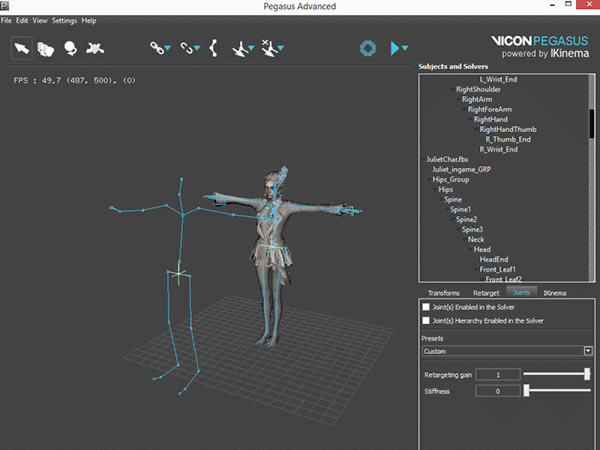
Task: Click the broken chain unlink icon
Action: point(186,48)
